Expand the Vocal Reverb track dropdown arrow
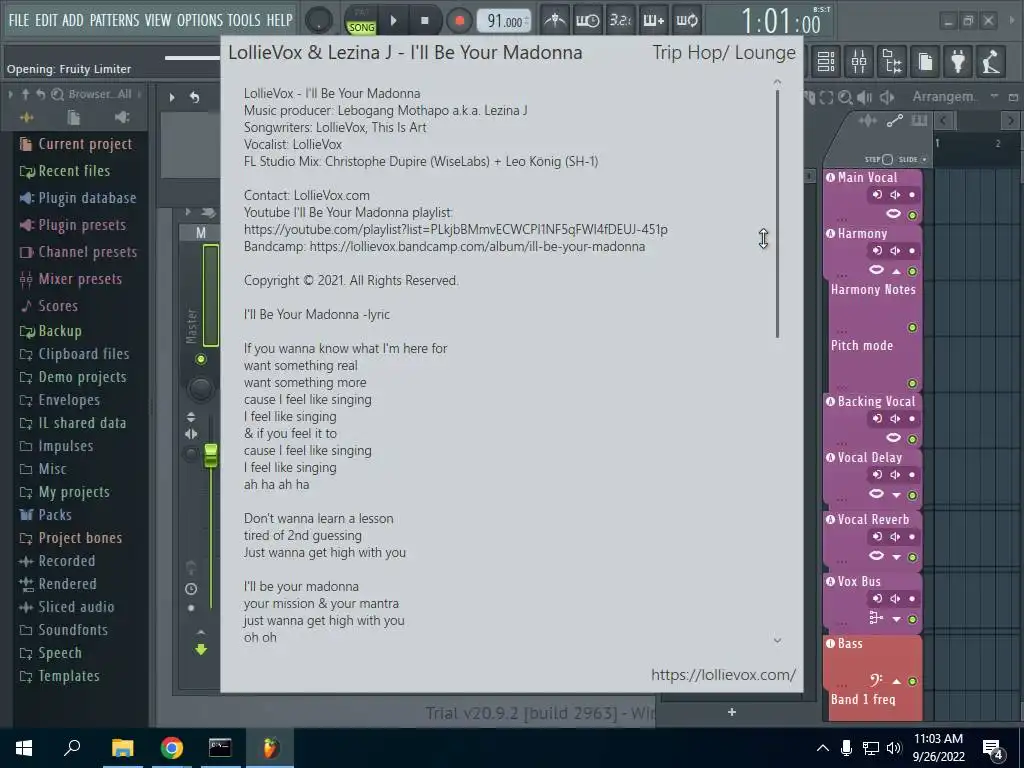Image resolution: width=1024 pixels, height=768 pixels. [x=896, y=557]
